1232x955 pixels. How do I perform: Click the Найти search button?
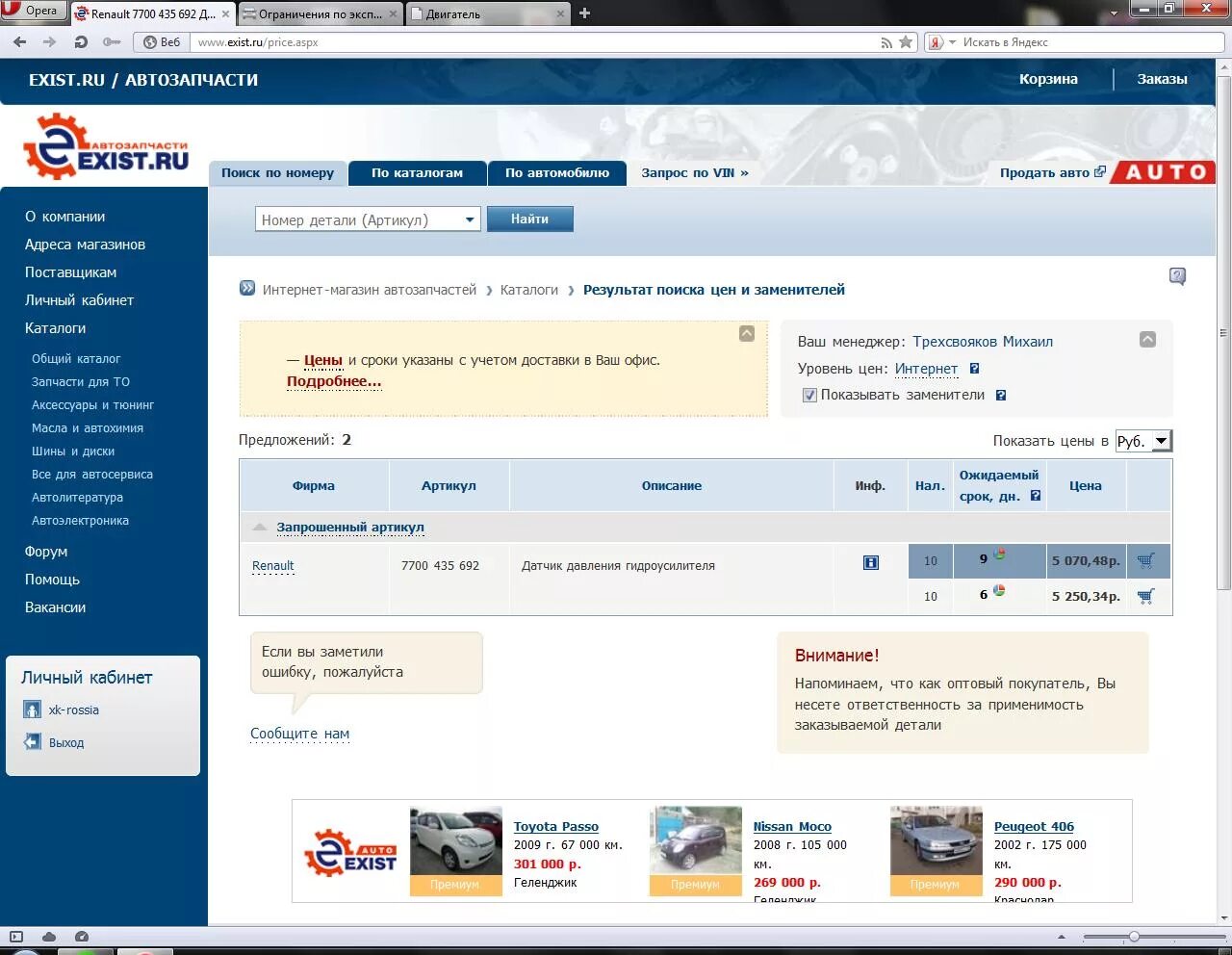(x=529, y=219)
